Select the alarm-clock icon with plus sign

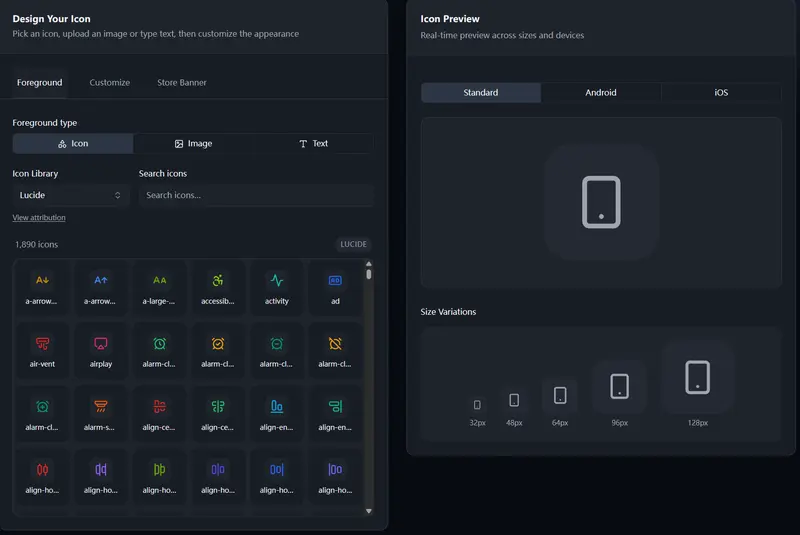point(42,414)
